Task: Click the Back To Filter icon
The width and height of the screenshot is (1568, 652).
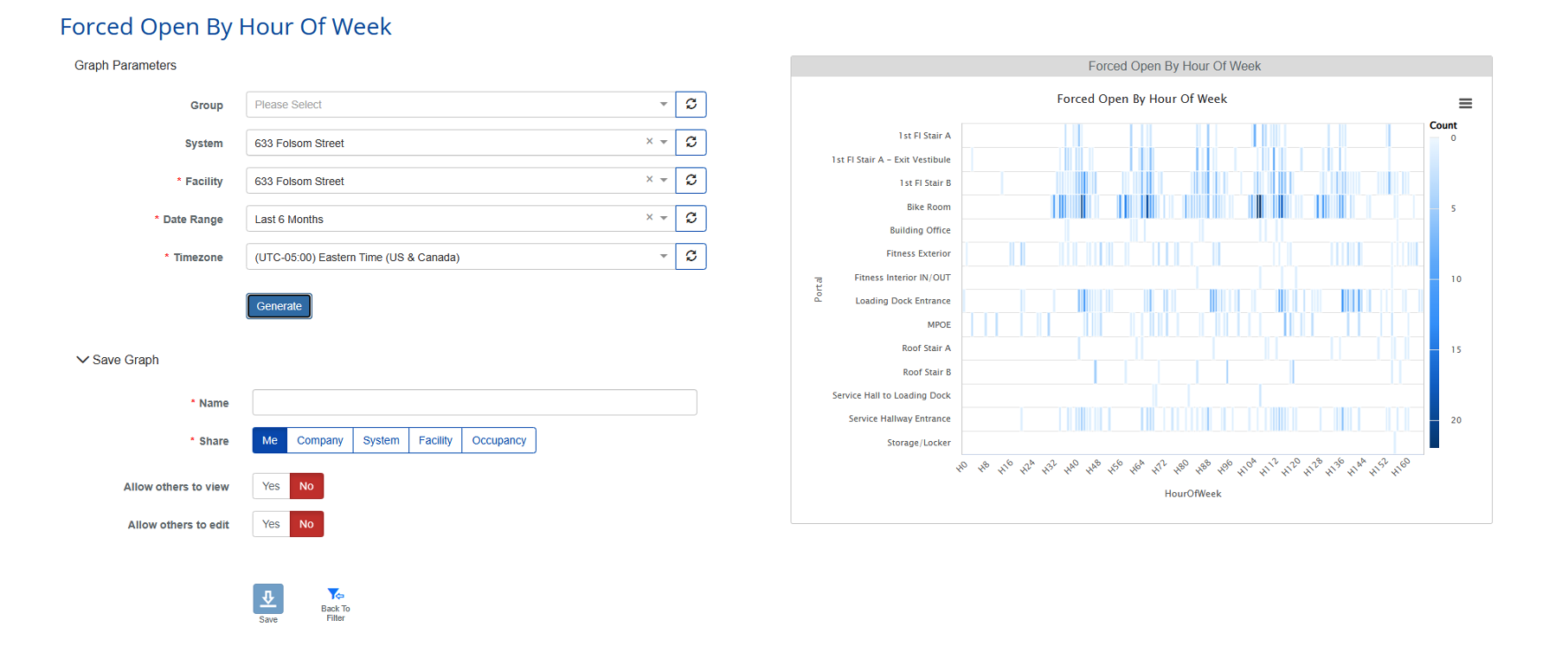Action: point(335,595)
